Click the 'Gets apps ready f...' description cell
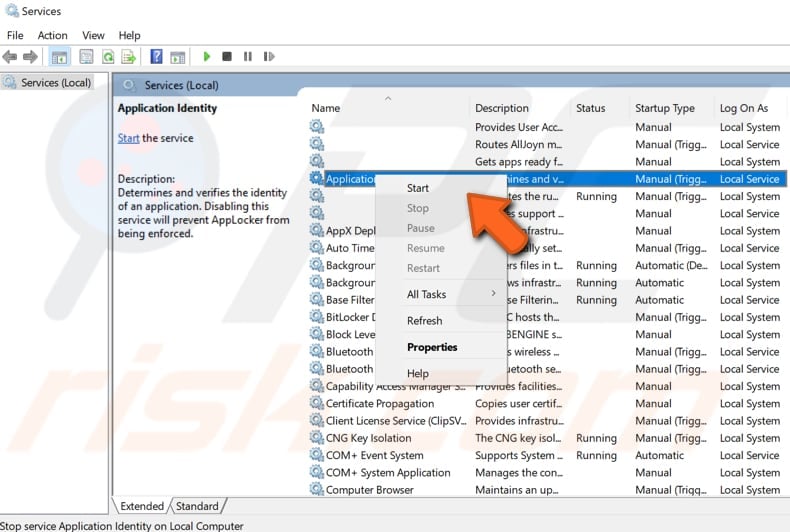 point(519,162)
